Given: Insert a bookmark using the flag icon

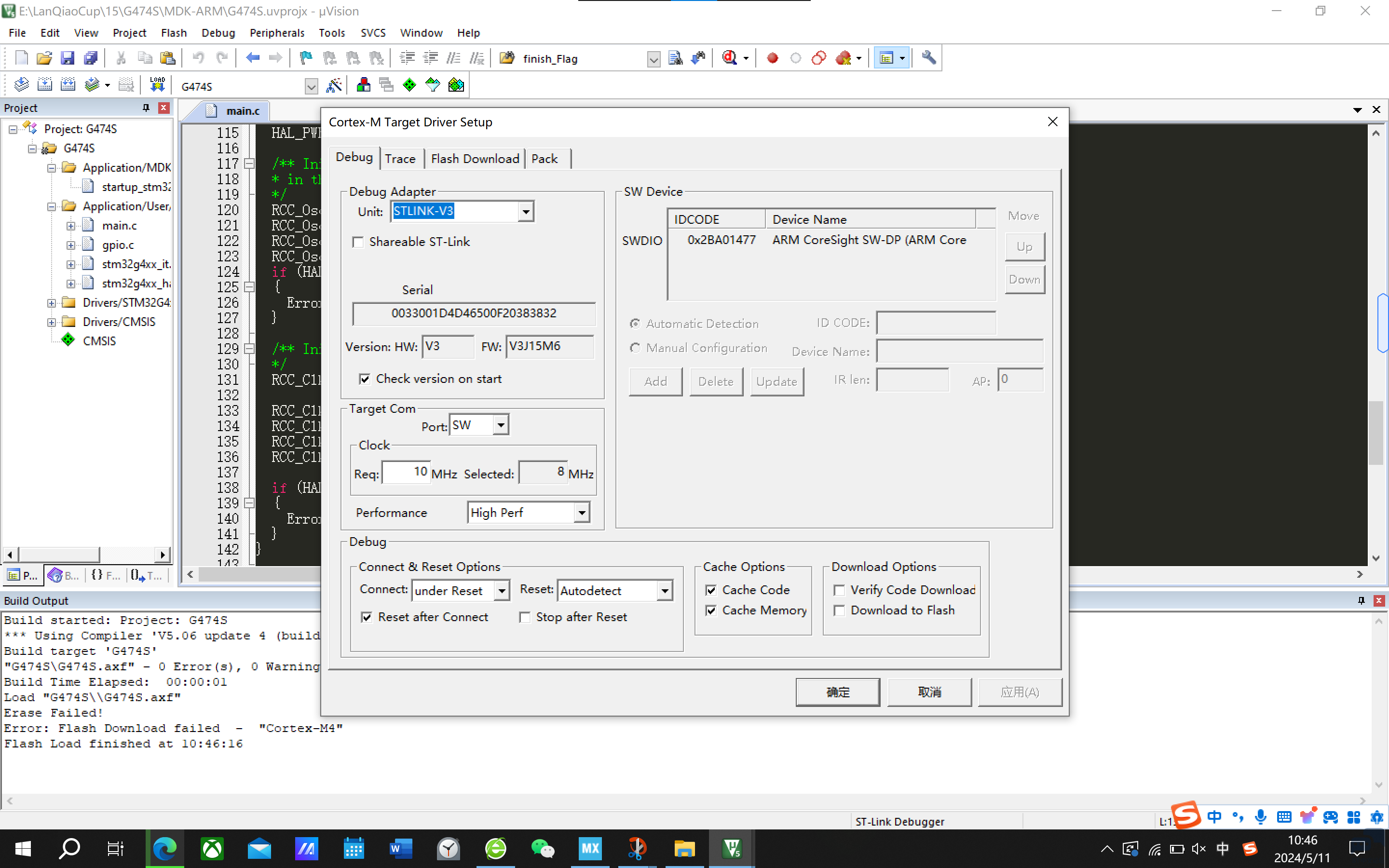Looking at the screenshot, I should click(306, 58).
